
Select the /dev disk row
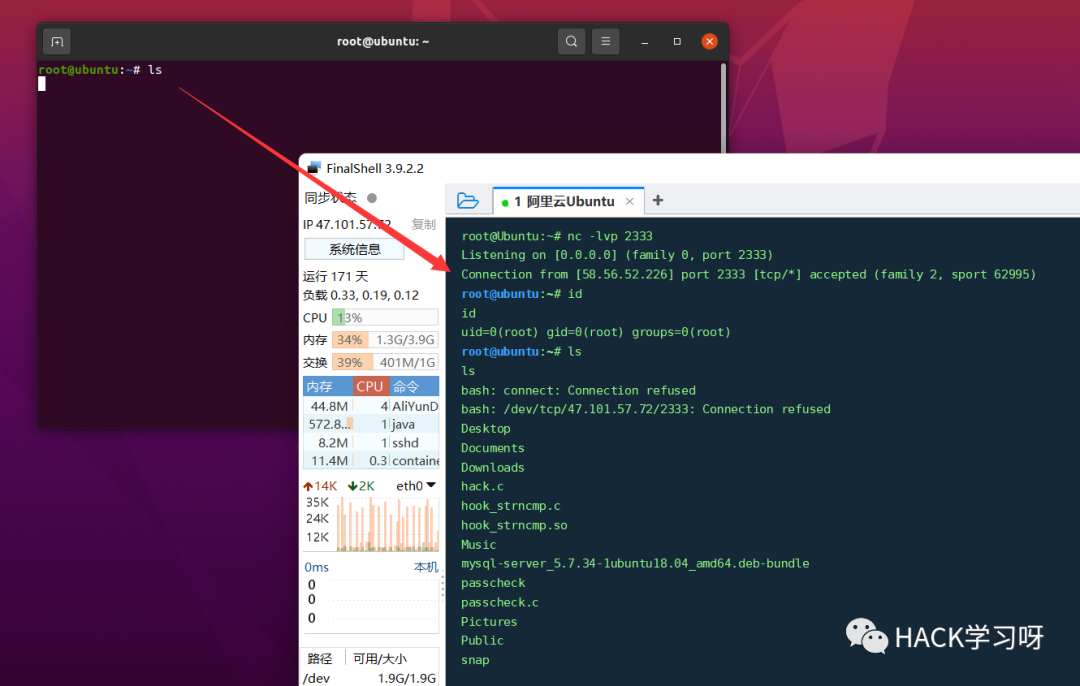point(371,678)
